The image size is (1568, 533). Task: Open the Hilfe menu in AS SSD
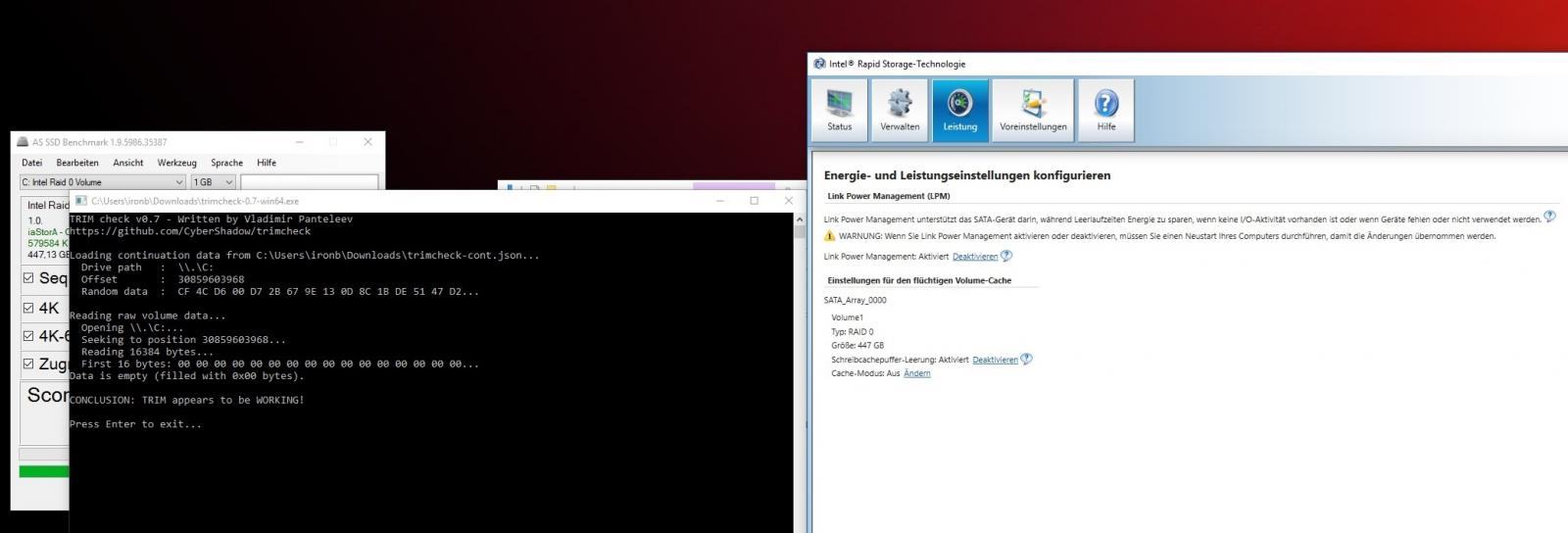point(267,163)
